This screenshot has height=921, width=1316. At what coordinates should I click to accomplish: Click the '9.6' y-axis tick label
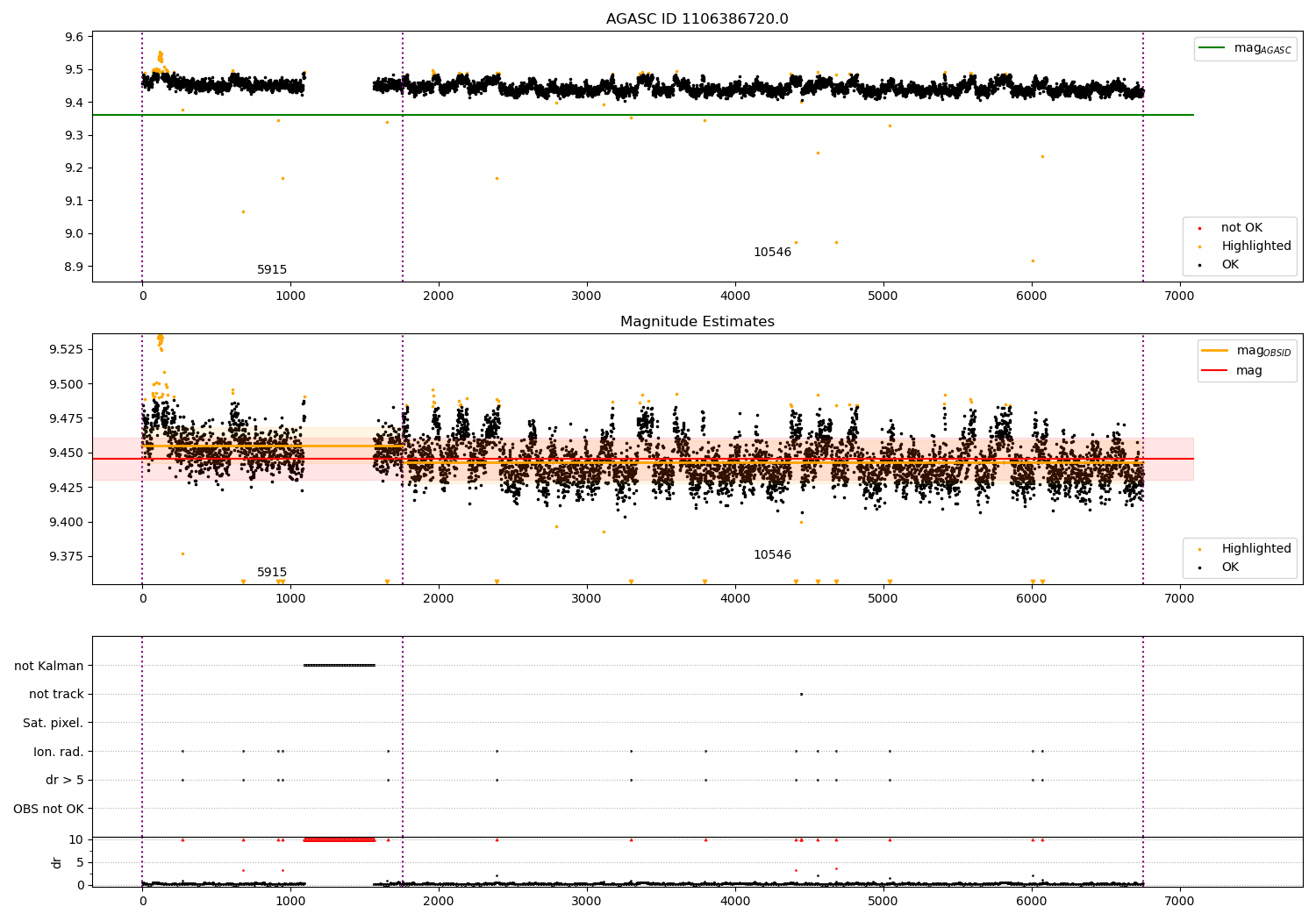tap(75, 37)
